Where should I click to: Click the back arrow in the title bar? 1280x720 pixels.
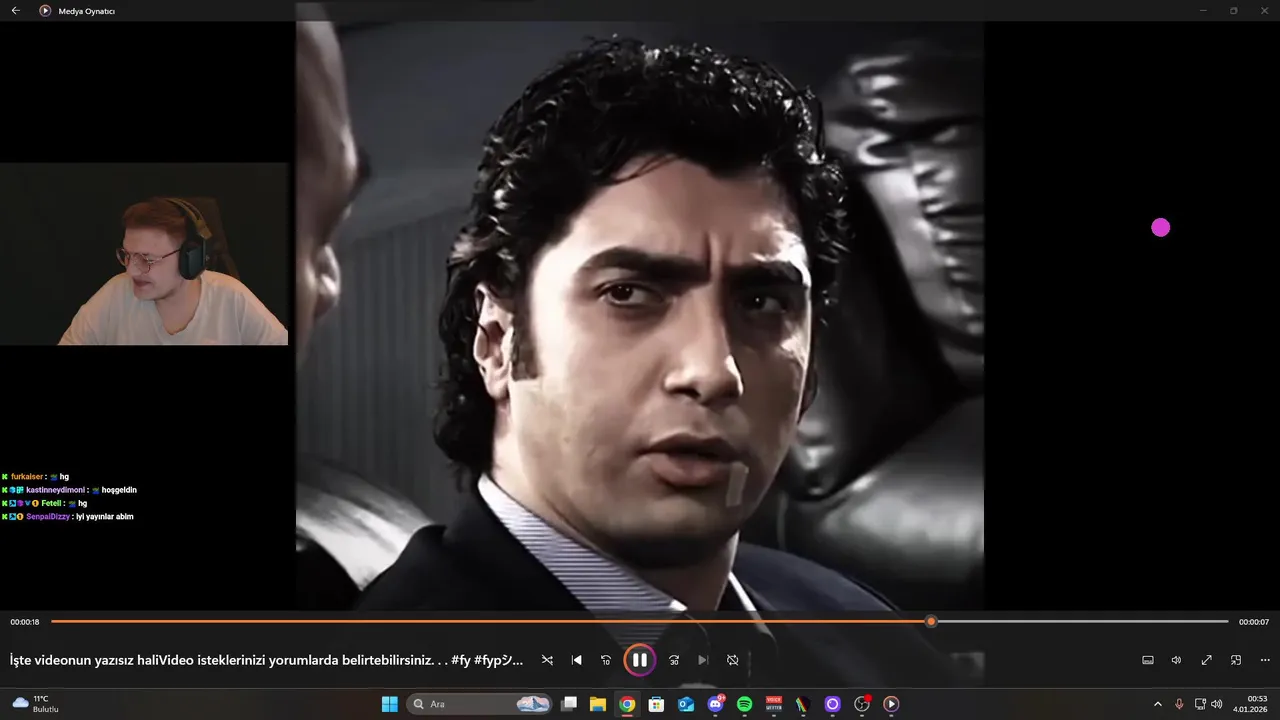(15, 11)
